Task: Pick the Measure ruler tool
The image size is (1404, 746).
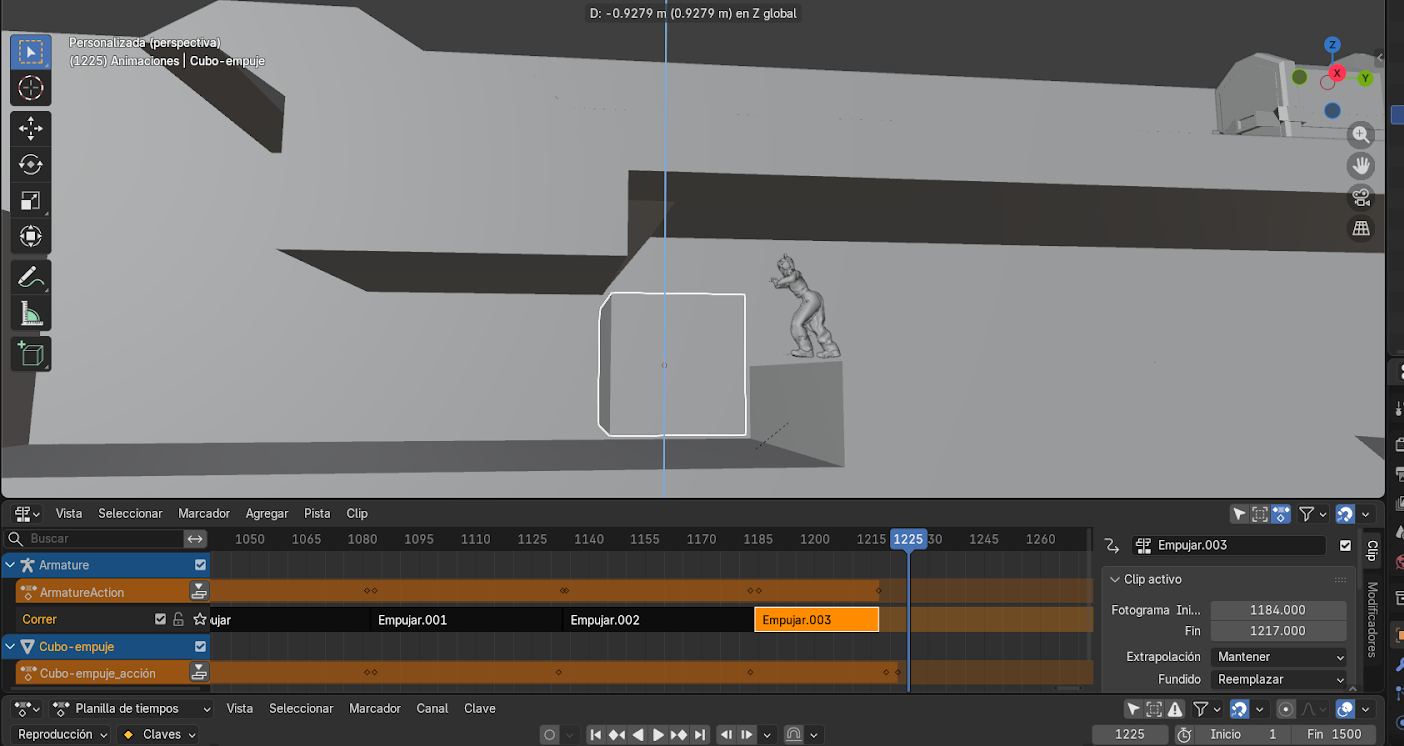Action: 30,314
